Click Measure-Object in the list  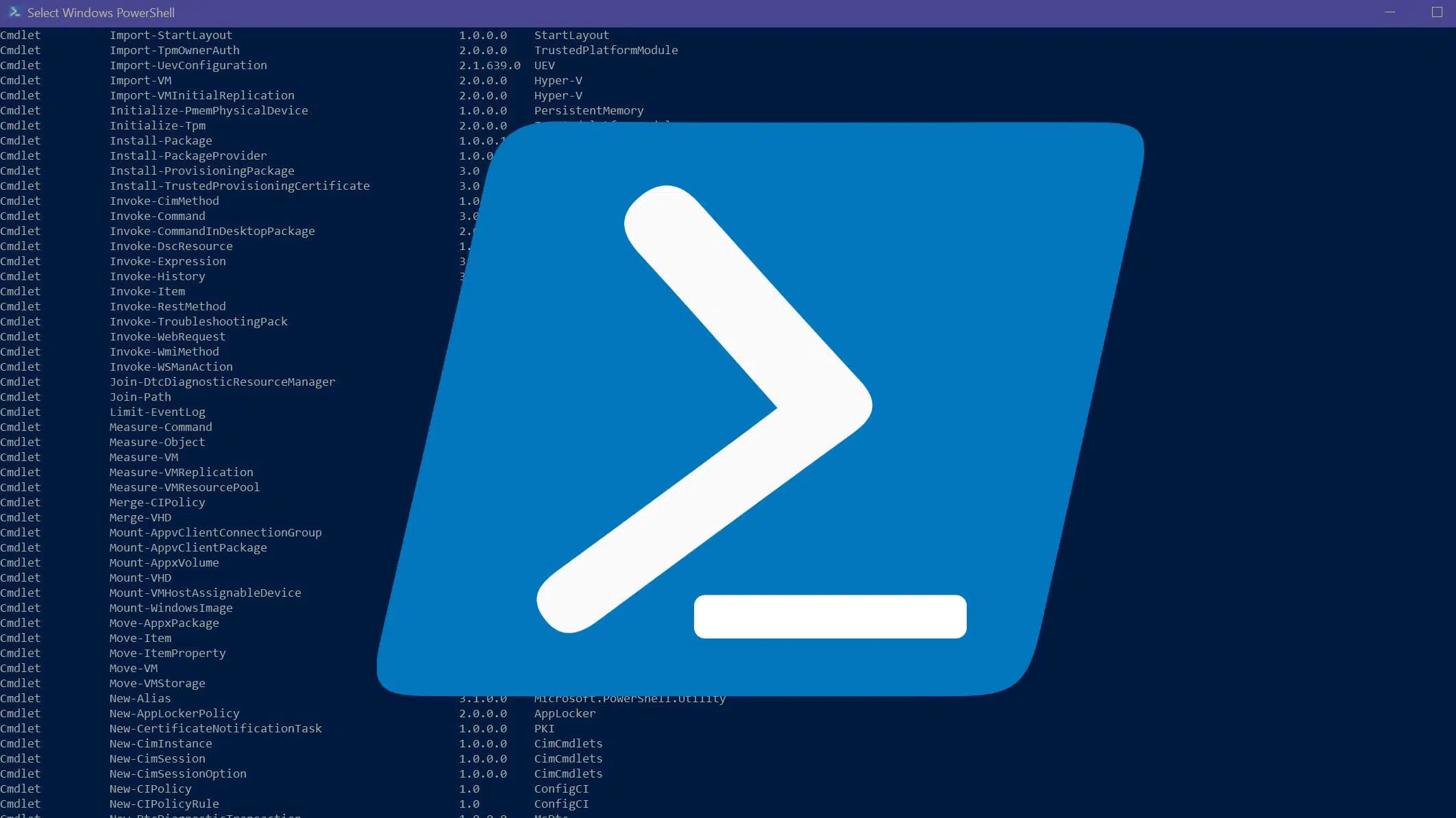(158, 443)
